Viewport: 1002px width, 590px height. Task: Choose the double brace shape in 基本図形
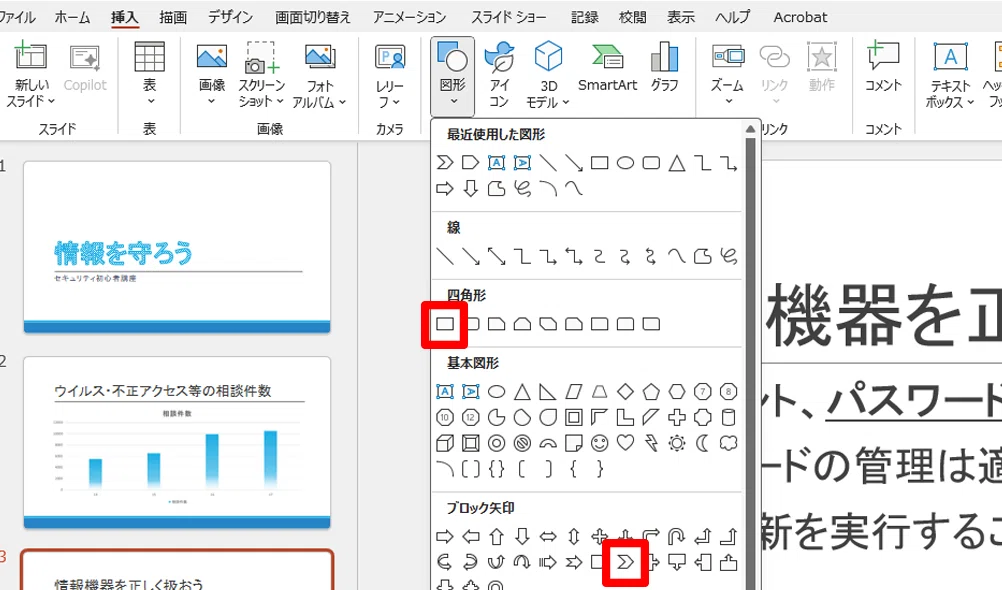click(496, 469)
